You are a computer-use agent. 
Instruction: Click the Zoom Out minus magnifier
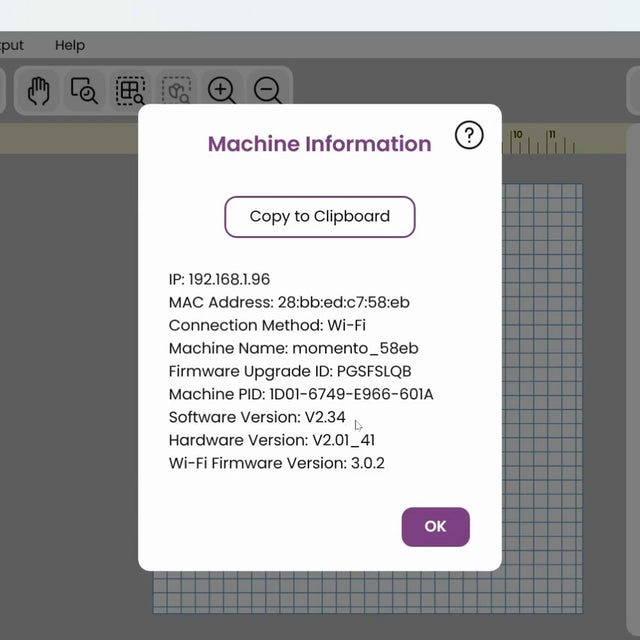(267, 91)
